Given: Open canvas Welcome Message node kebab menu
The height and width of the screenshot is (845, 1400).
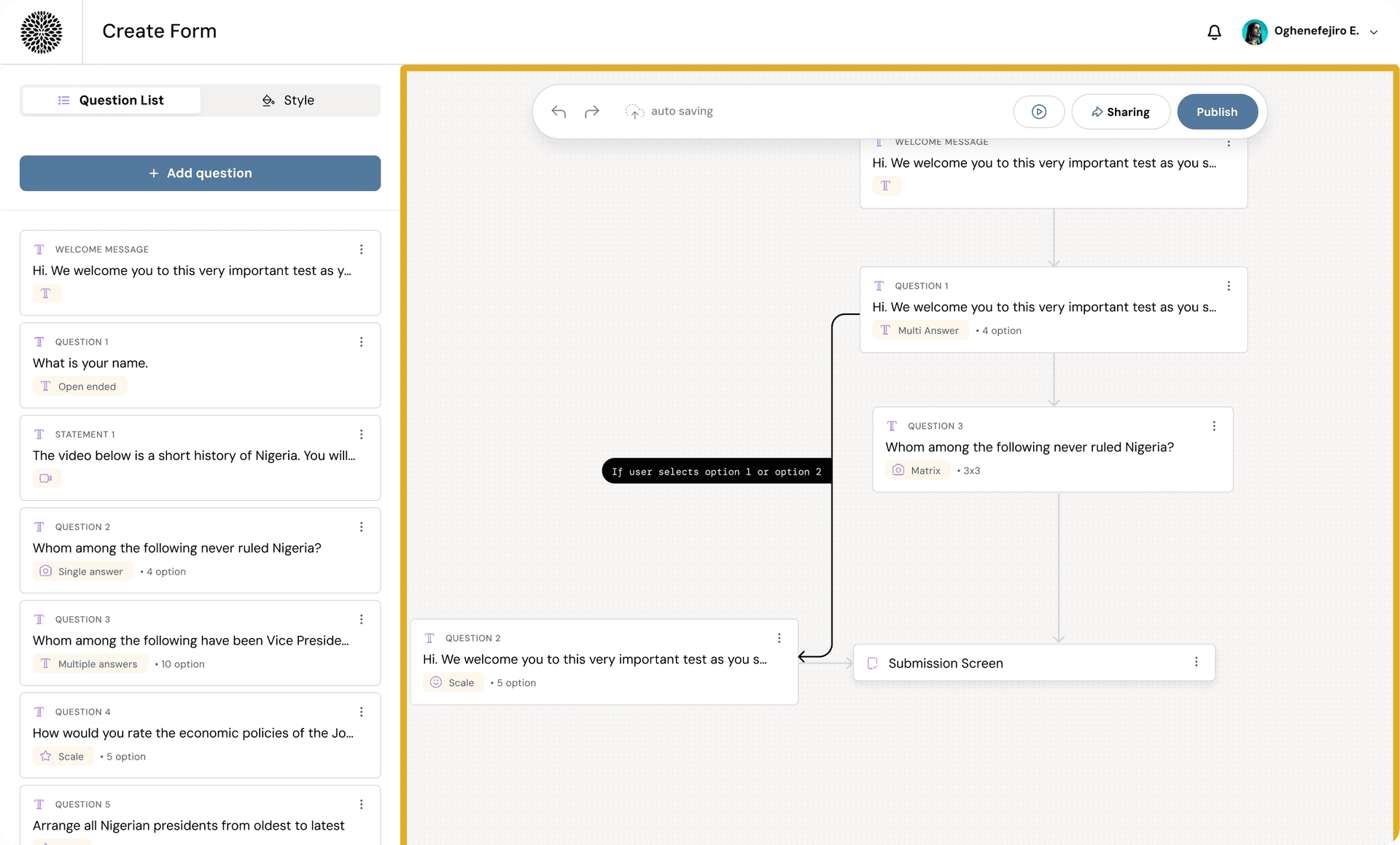Looking at the screenshot, I should pos(1229,143).
